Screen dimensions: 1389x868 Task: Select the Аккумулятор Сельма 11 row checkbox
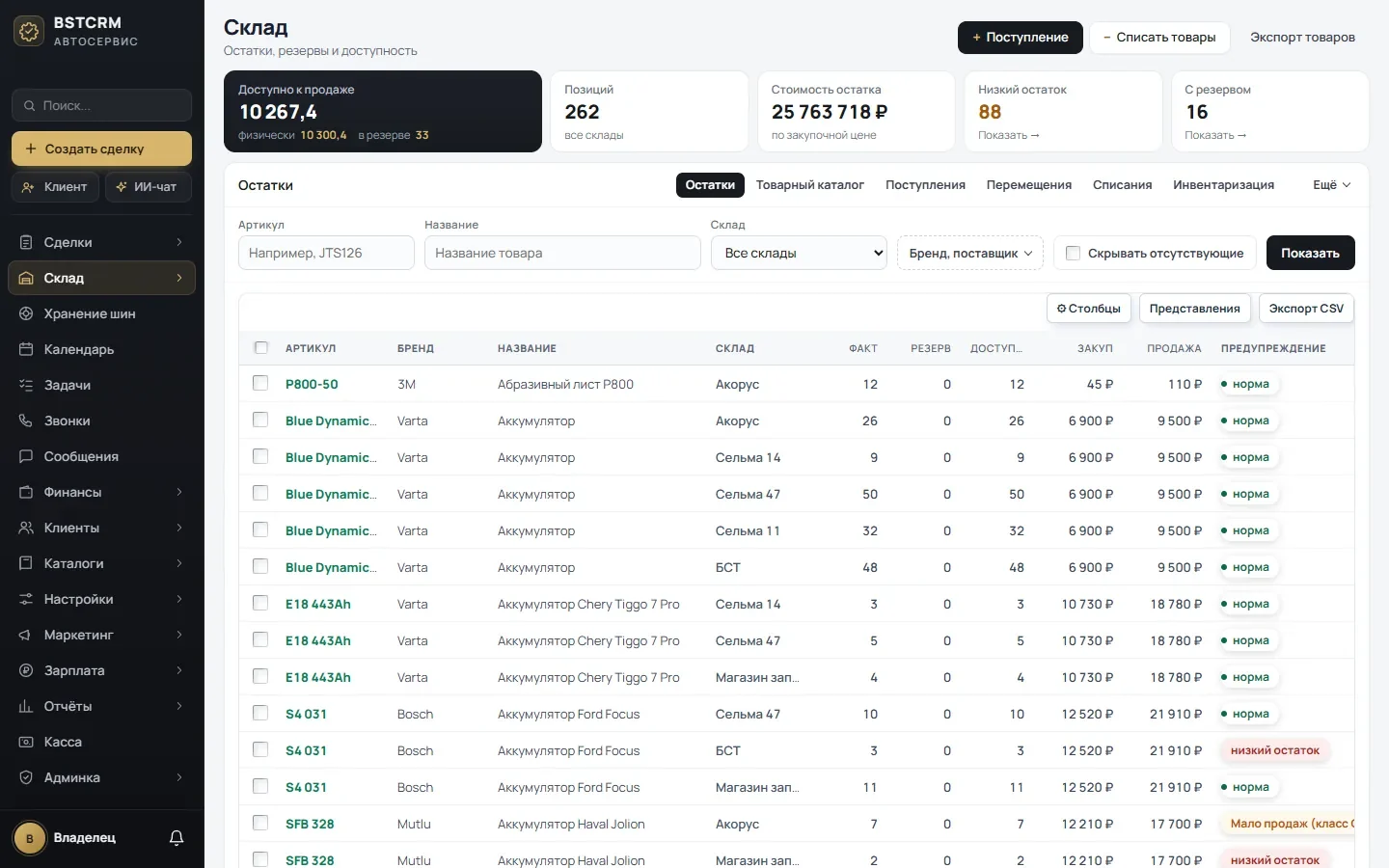click(x=260, y=529)
